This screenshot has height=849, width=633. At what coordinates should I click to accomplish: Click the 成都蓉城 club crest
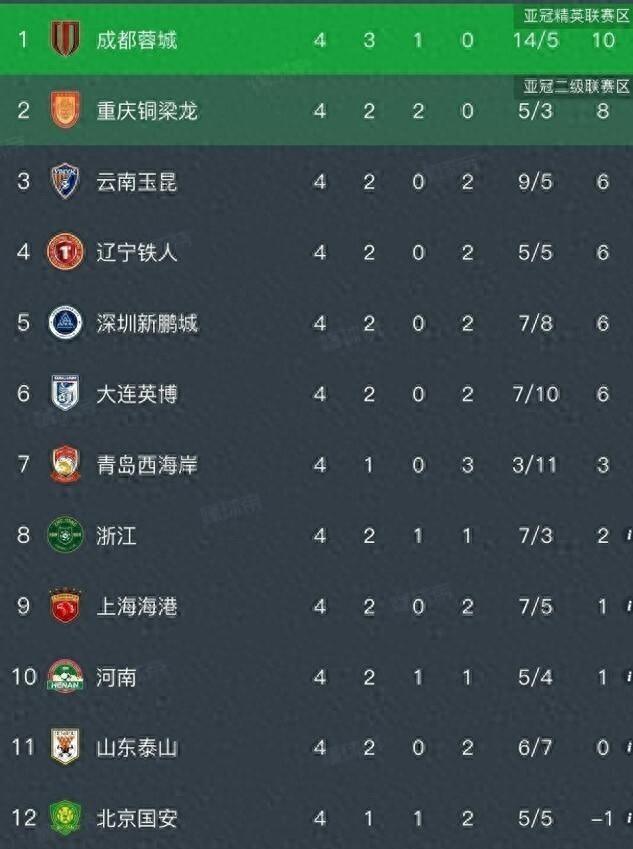click(x=66, y=38)
